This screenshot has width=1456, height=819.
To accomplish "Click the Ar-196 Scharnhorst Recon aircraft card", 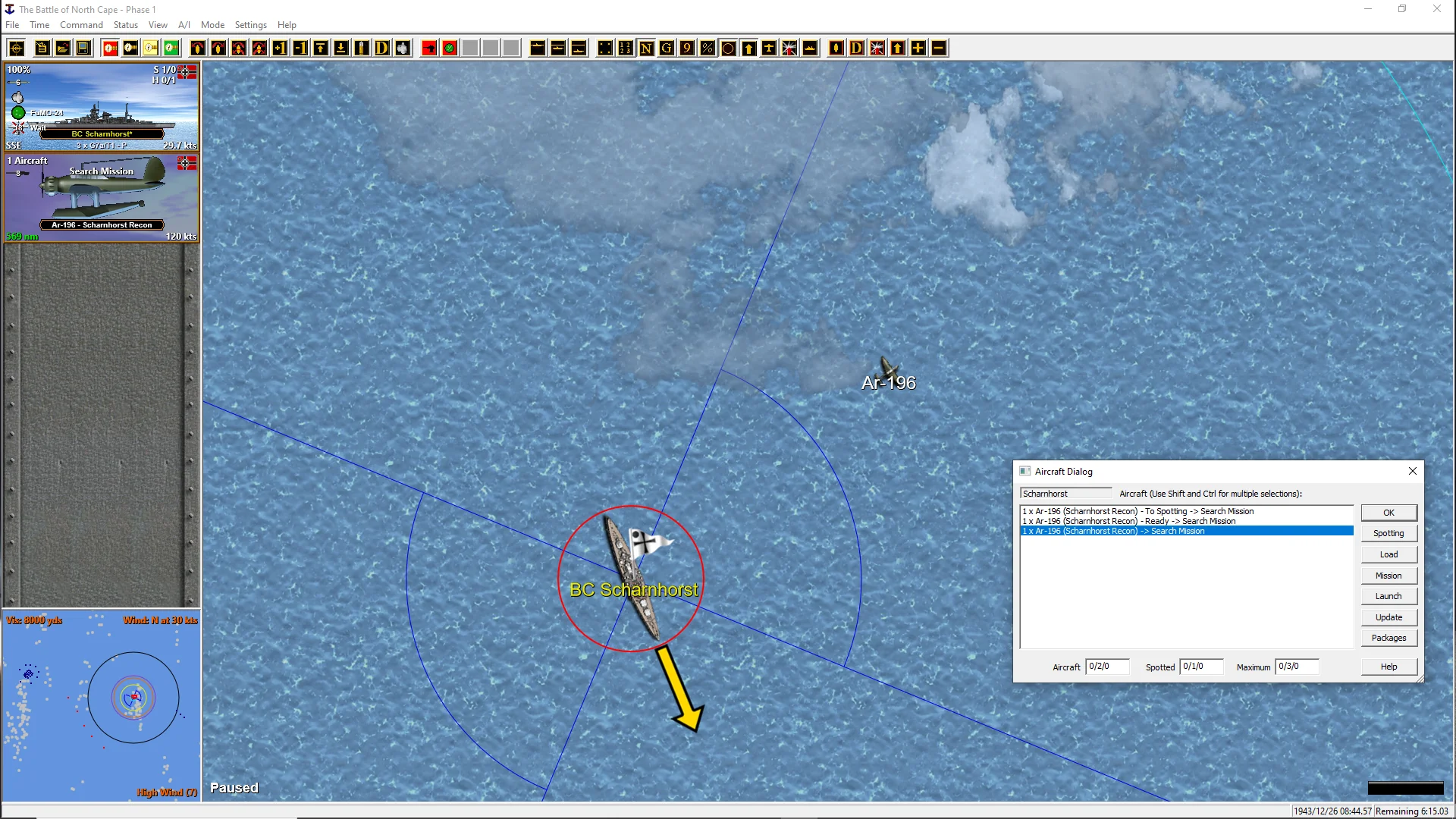I will (x=102, y=199).
